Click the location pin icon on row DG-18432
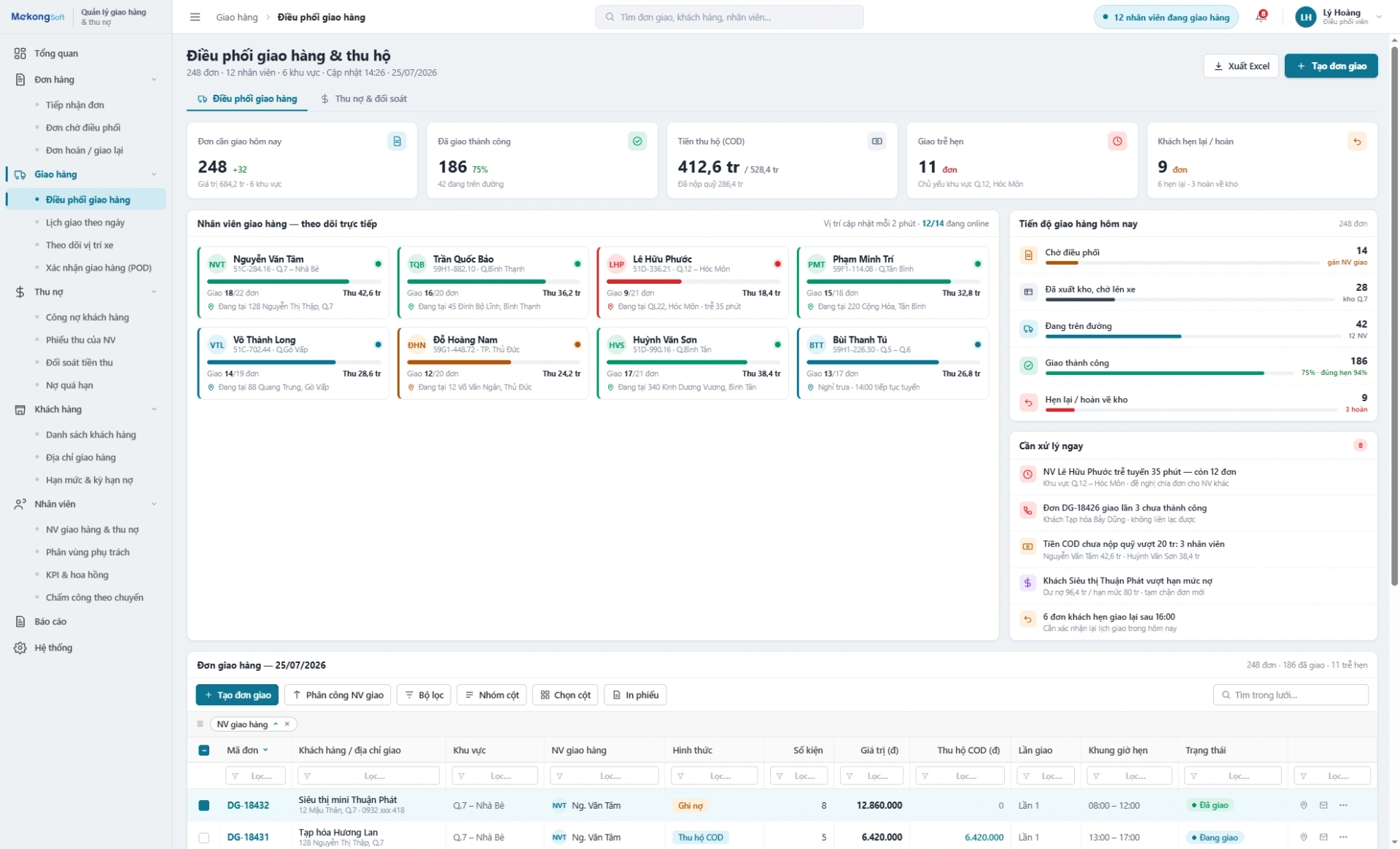1400x849 pixels. tap(1304, 805)
